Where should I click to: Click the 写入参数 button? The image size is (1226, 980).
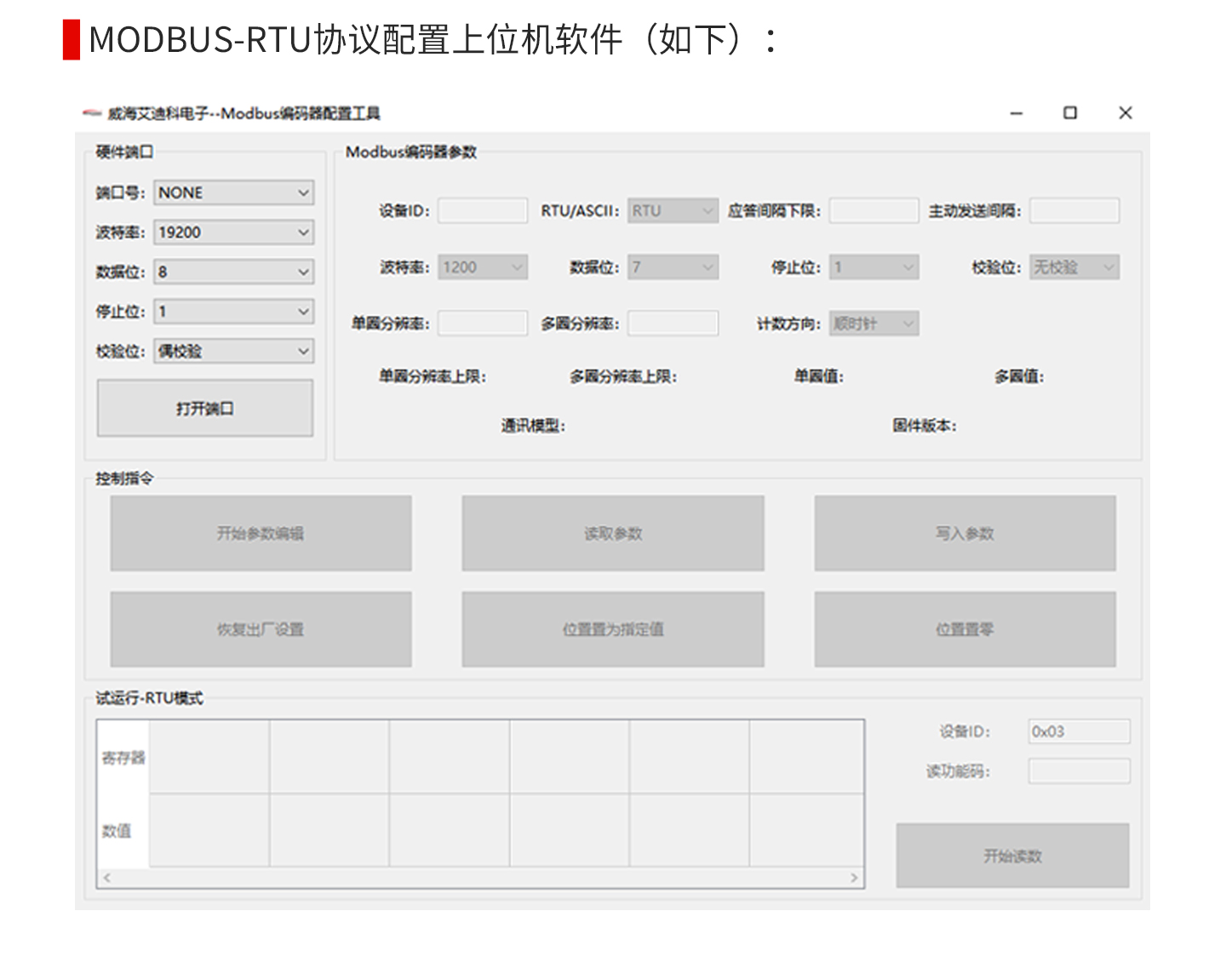pyautogui.click(x=965, y=534)
